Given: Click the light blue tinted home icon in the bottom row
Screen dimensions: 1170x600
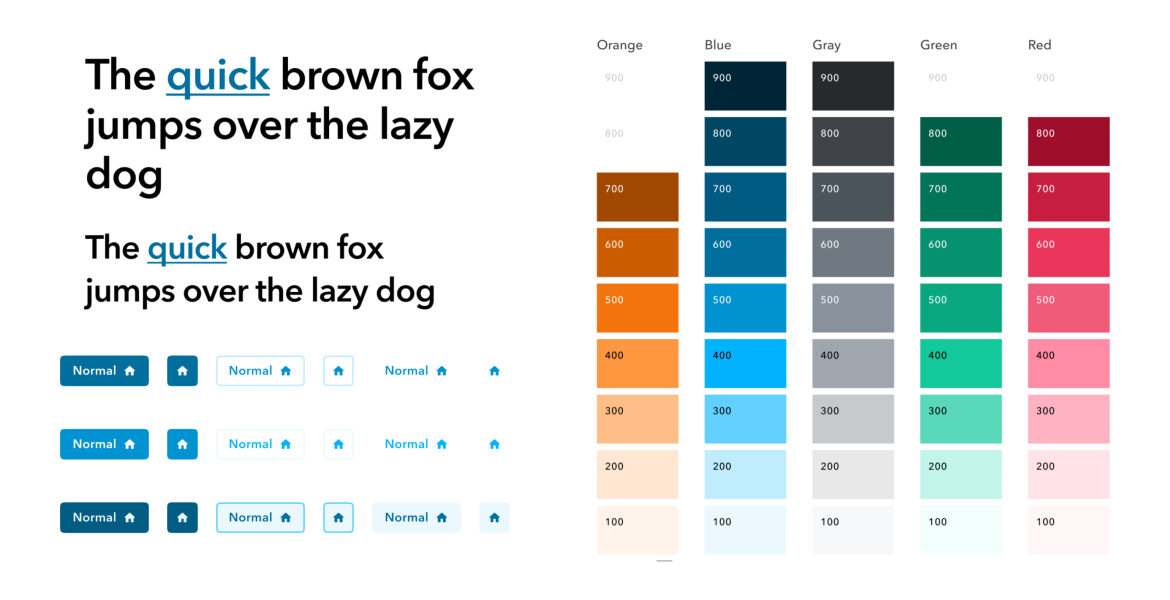Looking at the screenshot, I should point(494,518).
